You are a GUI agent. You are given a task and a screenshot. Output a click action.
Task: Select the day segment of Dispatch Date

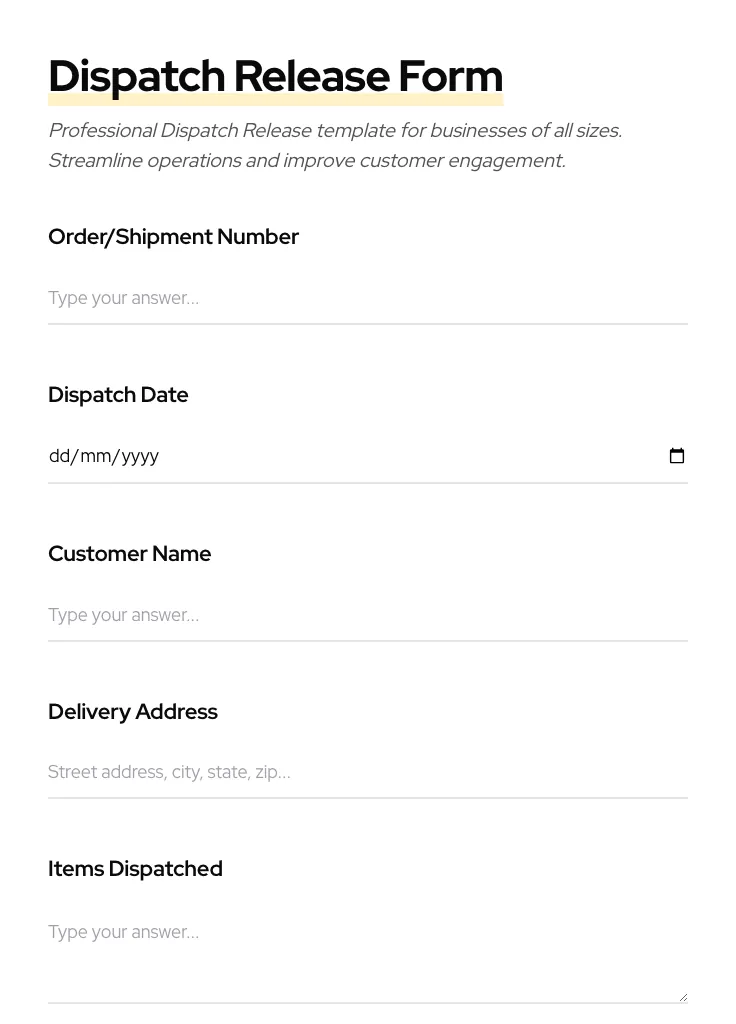(x=60, y=456)
